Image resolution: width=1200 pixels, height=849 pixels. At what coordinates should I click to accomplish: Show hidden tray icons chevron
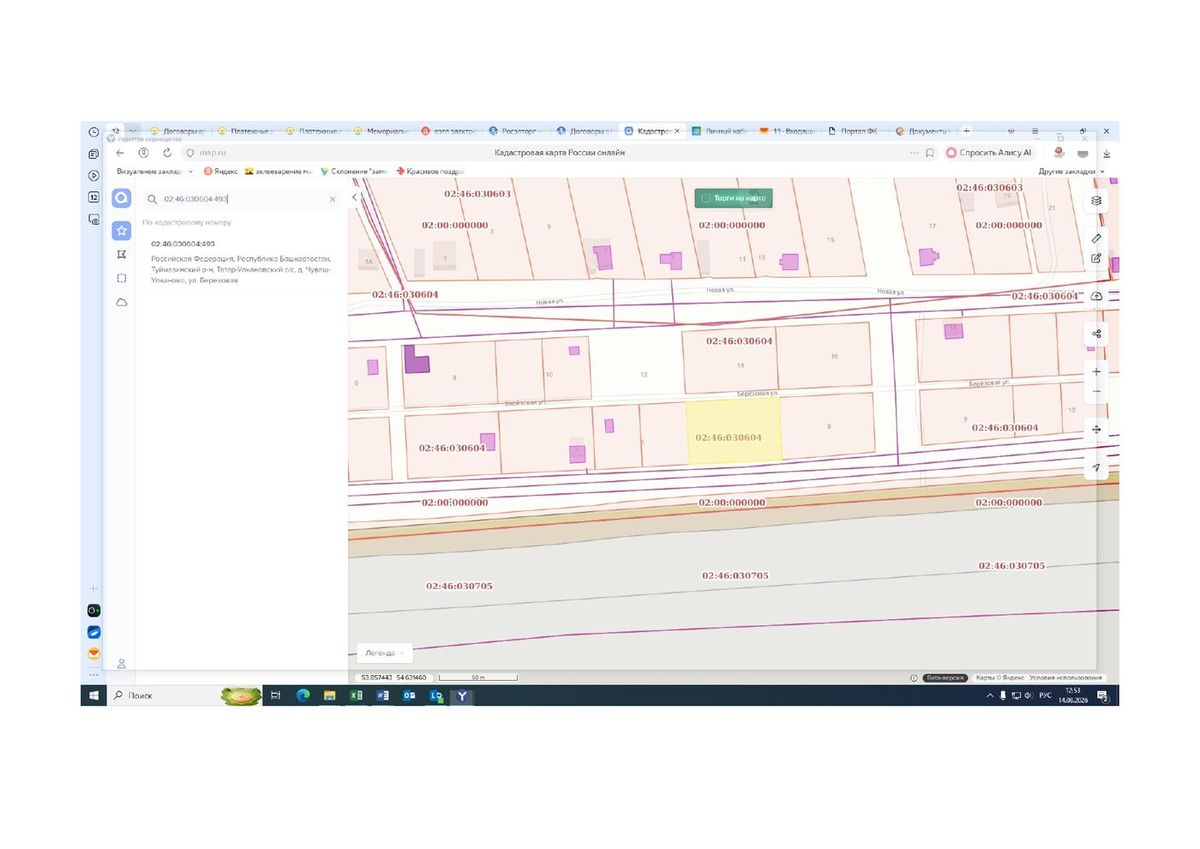[x=990, y=695]
